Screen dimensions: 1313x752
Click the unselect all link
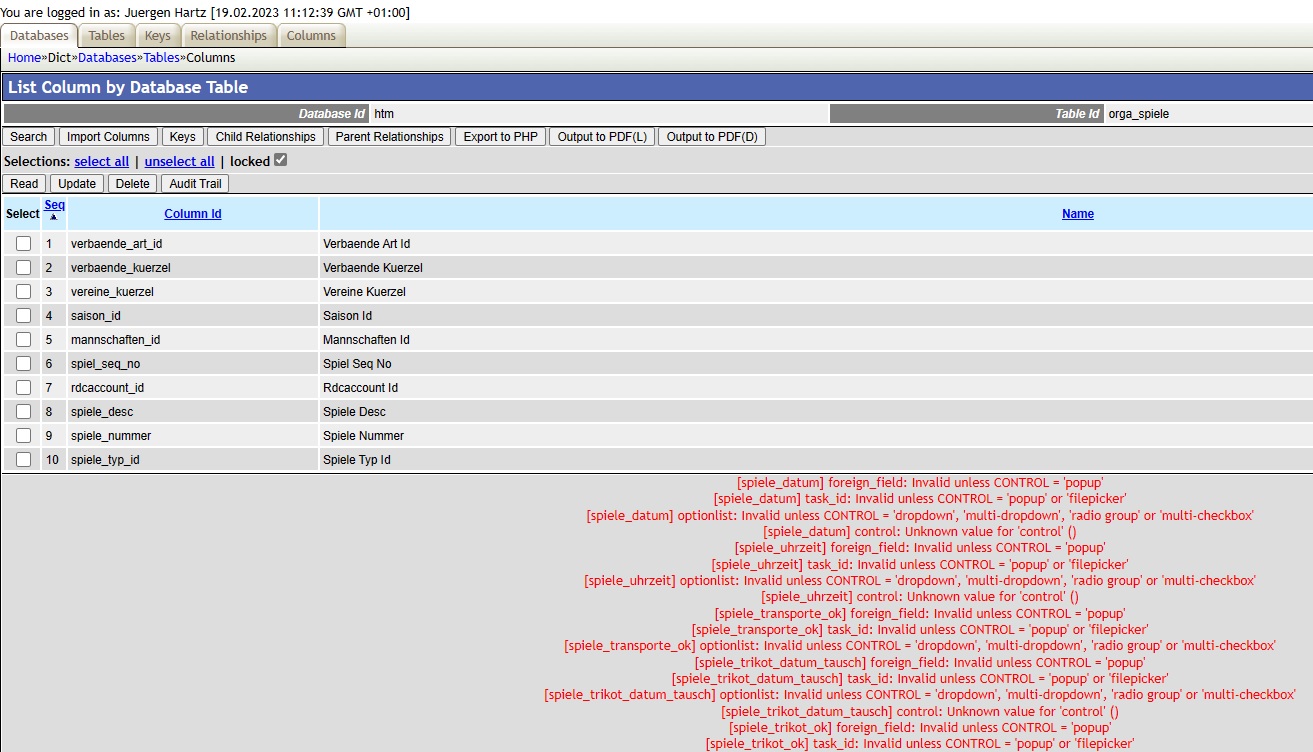pyautogui.click(x=179, y=161)
